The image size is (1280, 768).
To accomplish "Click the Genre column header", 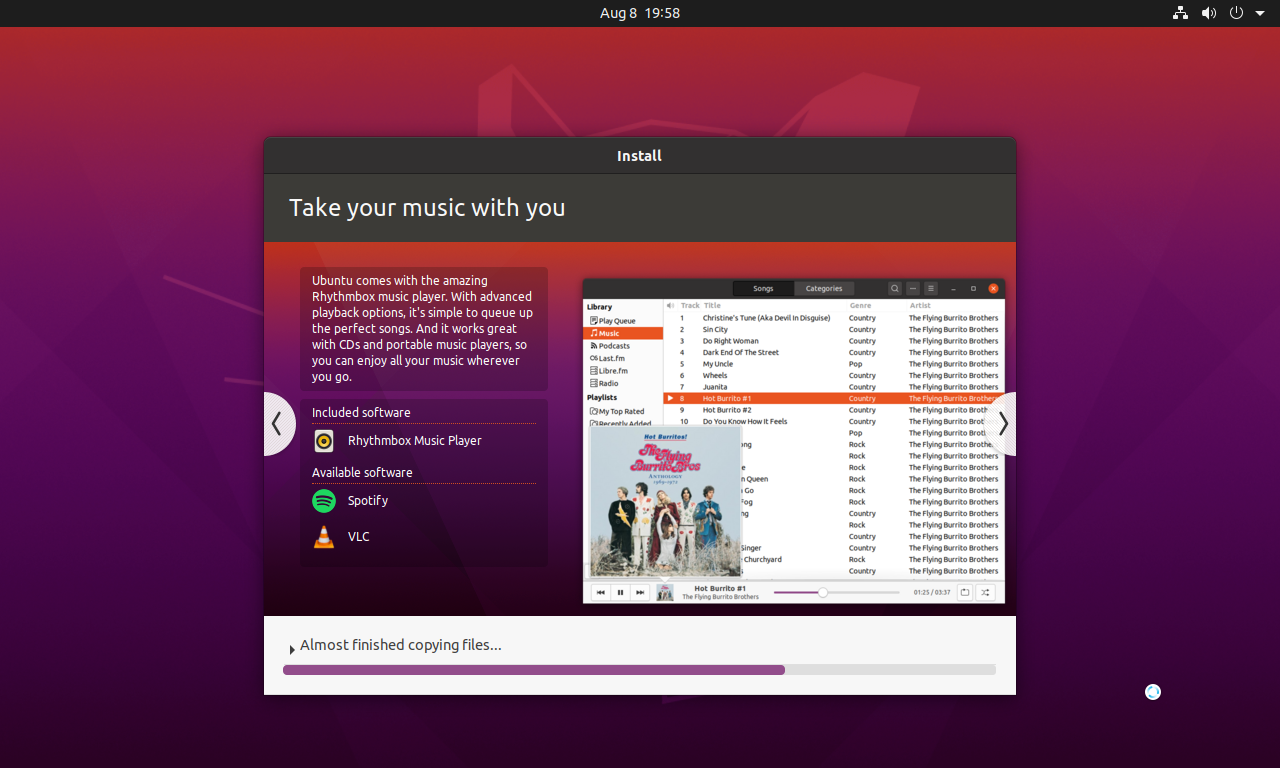I will point(860,305).
